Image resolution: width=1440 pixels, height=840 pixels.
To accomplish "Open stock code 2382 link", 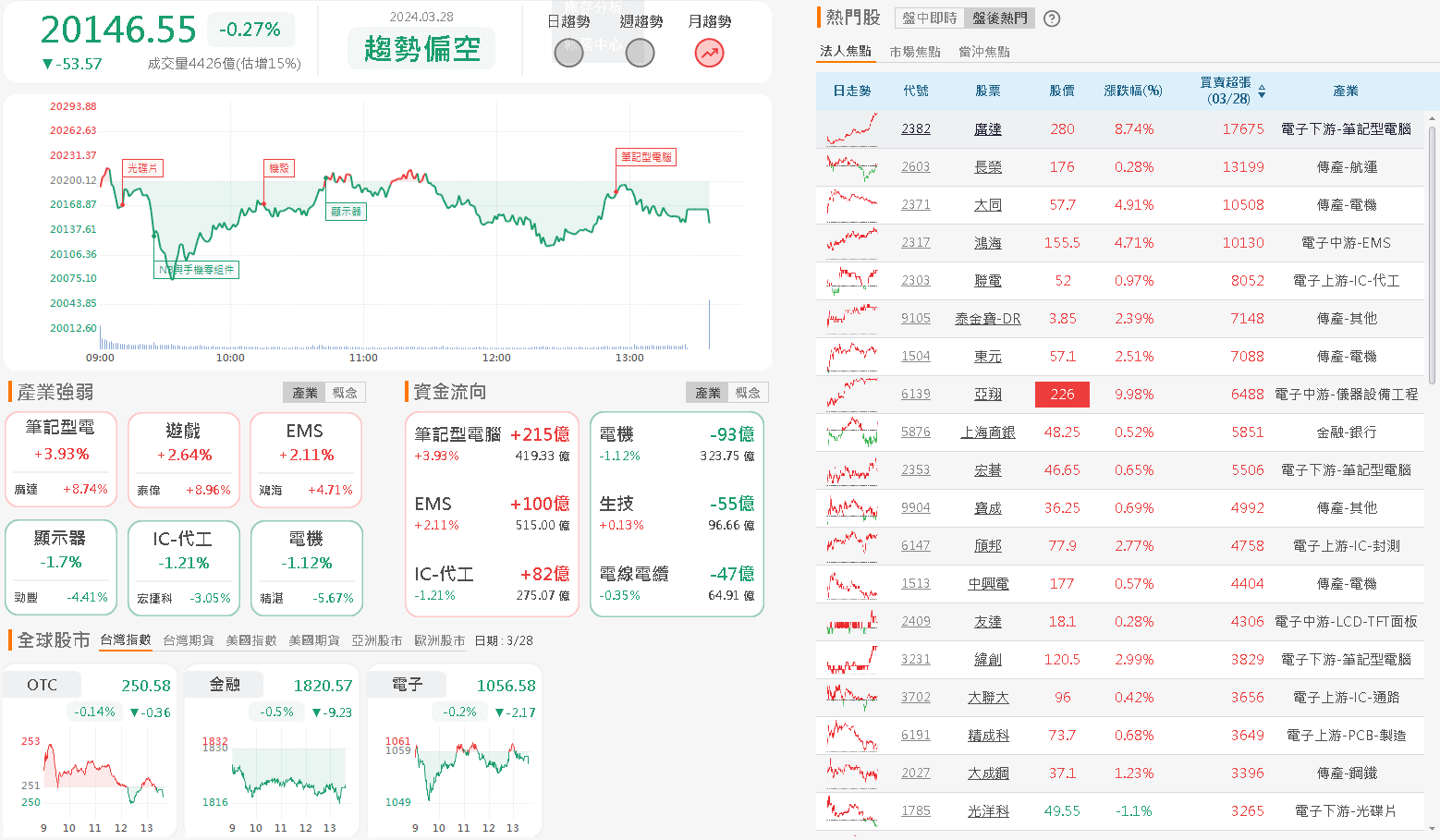I will 916,129.
